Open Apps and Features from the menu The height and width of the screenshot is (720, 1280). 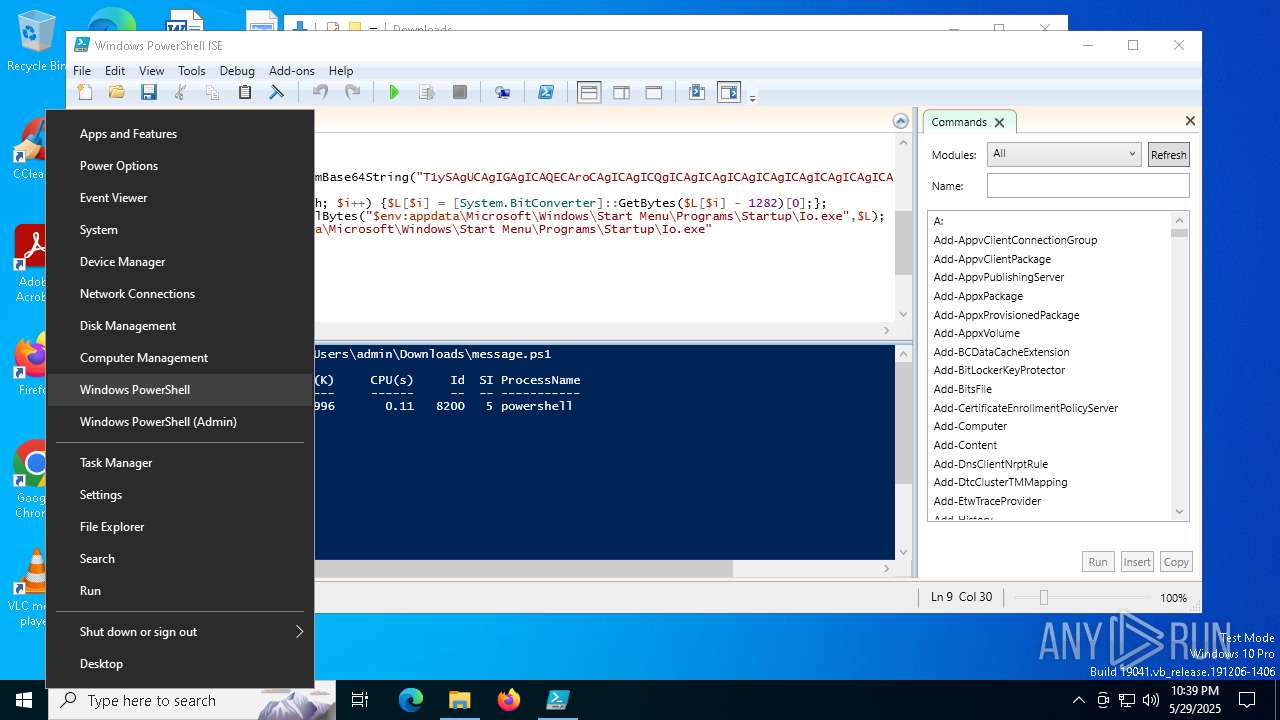point(180,134)
